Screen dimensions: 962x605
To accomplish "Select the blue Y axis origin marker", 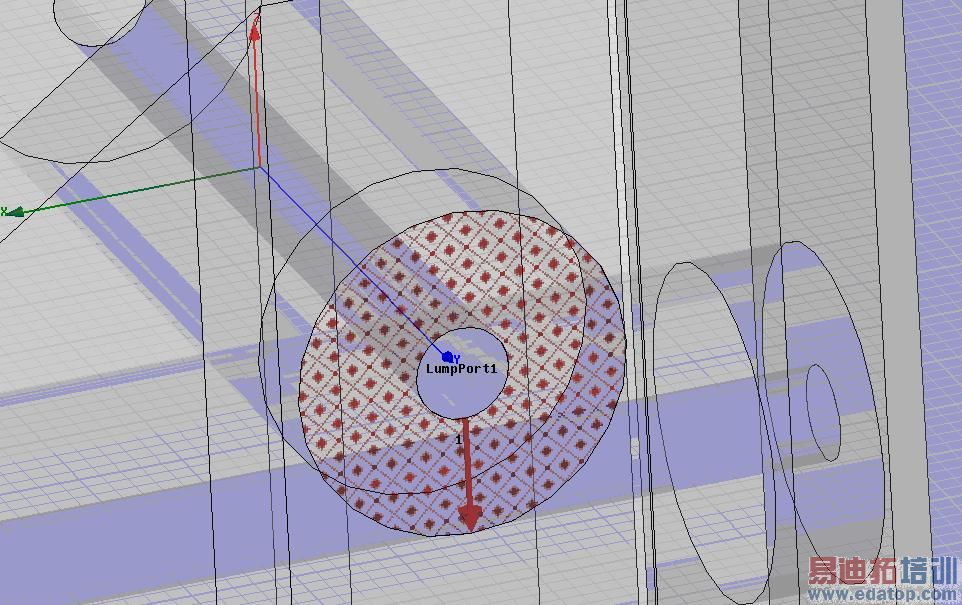I will click(448, 356).
